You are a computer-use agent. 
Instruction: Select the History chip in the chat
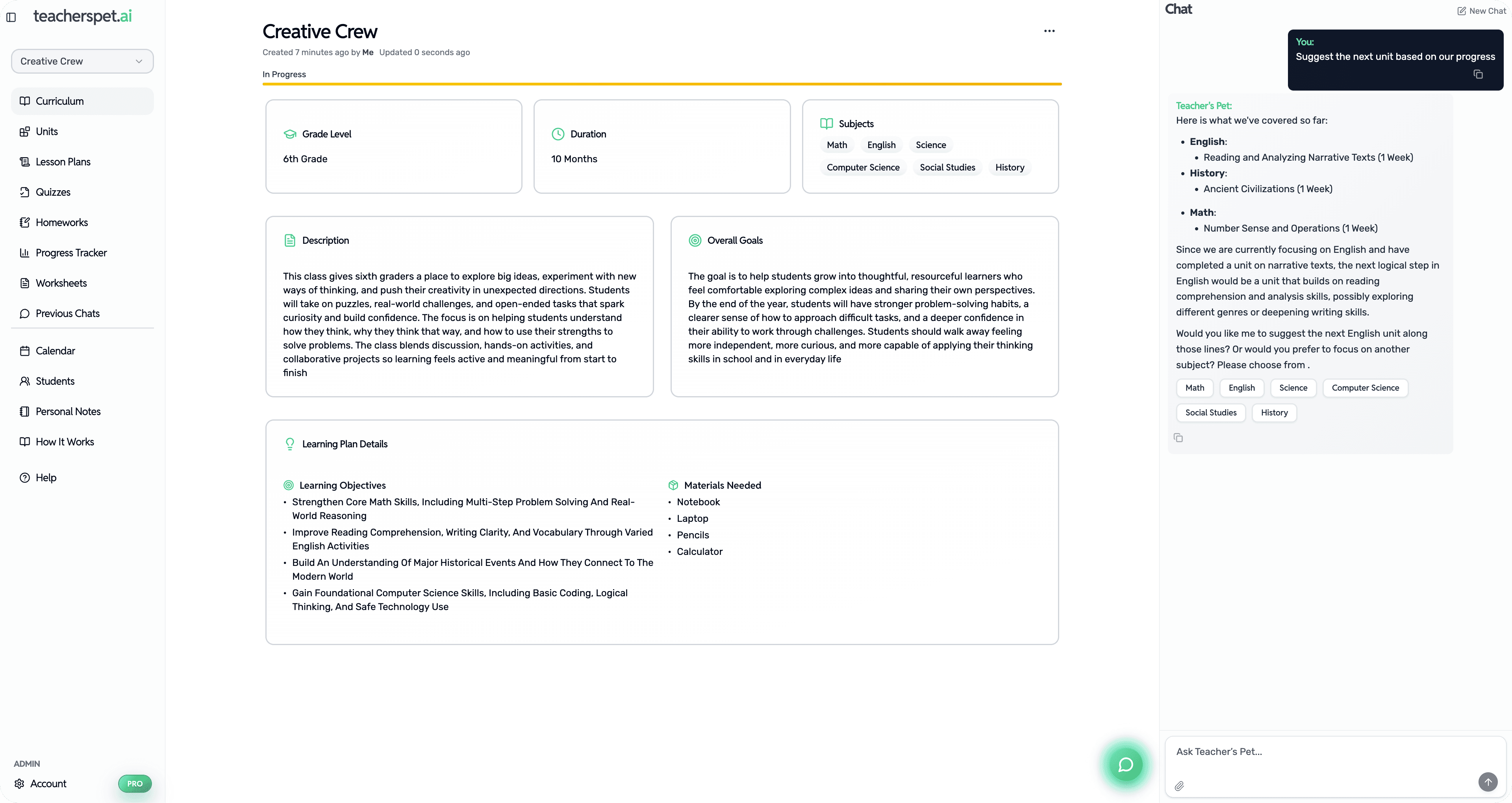tap(1274, 413)
